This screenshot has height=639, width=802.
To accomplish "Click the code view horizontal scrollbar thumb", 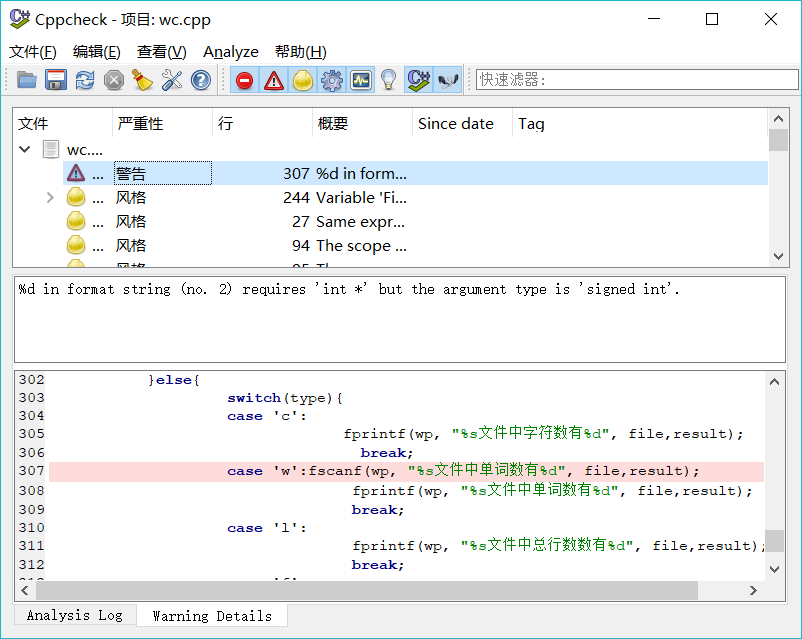I will [367, 590].
